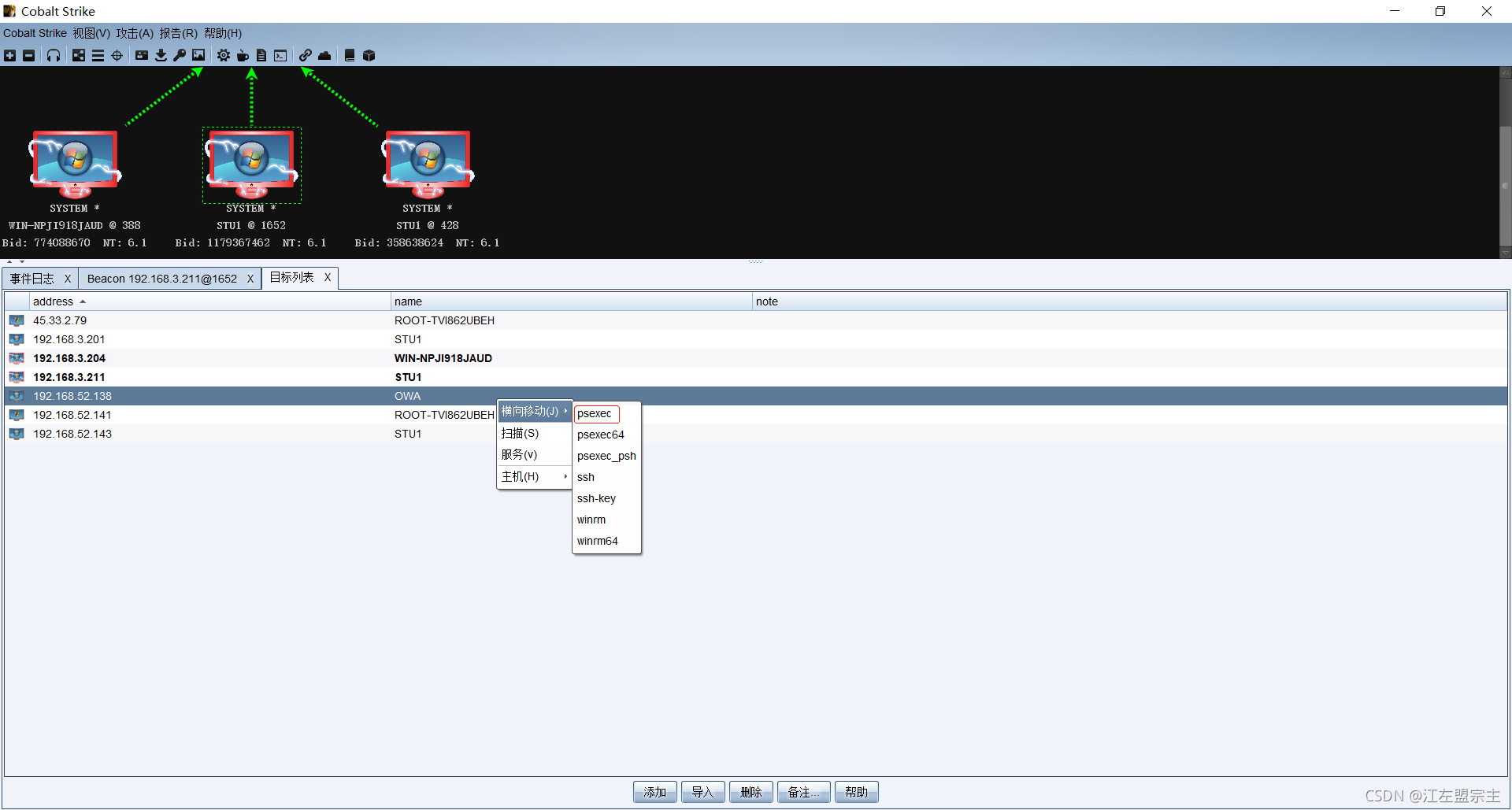
Task: Open the 帮助(H) menu
Action: coord(223,33)
